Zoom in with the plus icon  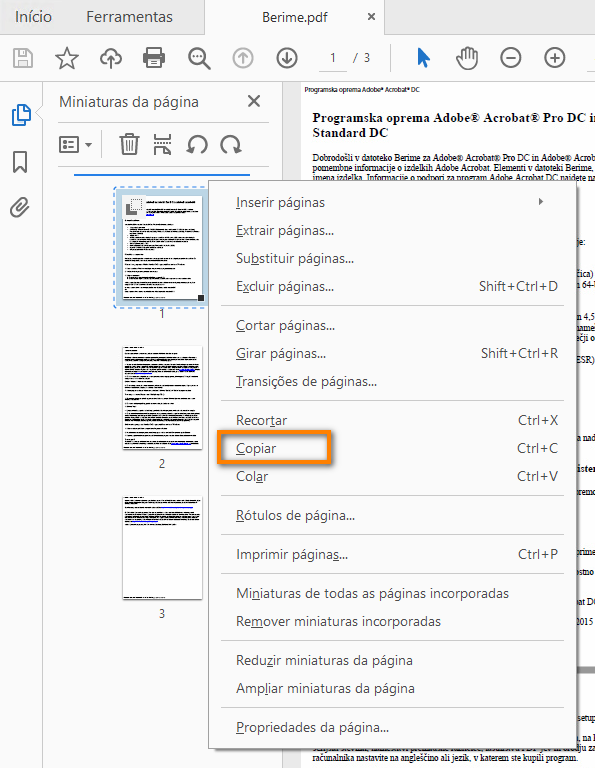(x=554, y=58)
